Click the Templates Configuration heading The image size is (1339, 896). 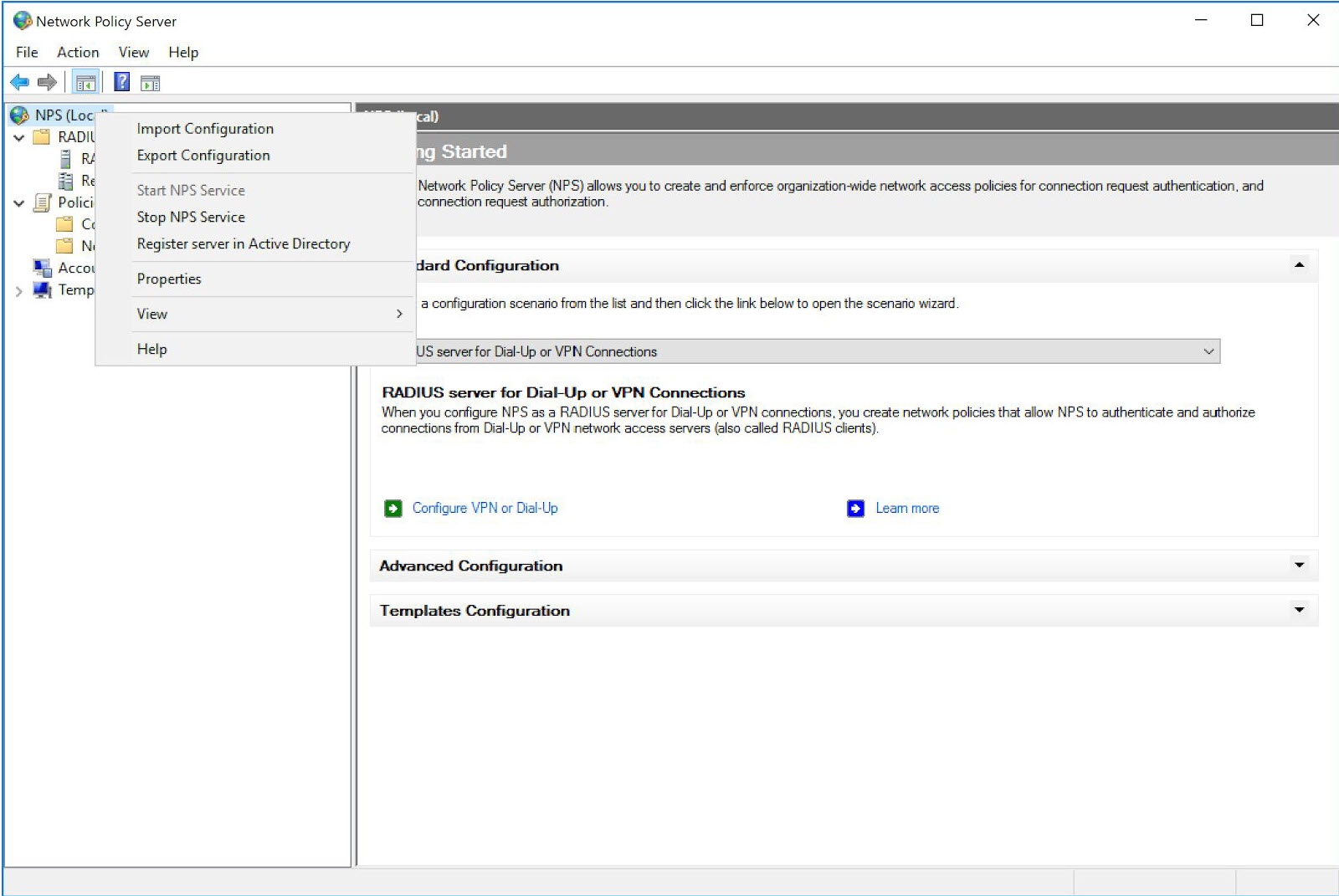(x=475, y=611)
